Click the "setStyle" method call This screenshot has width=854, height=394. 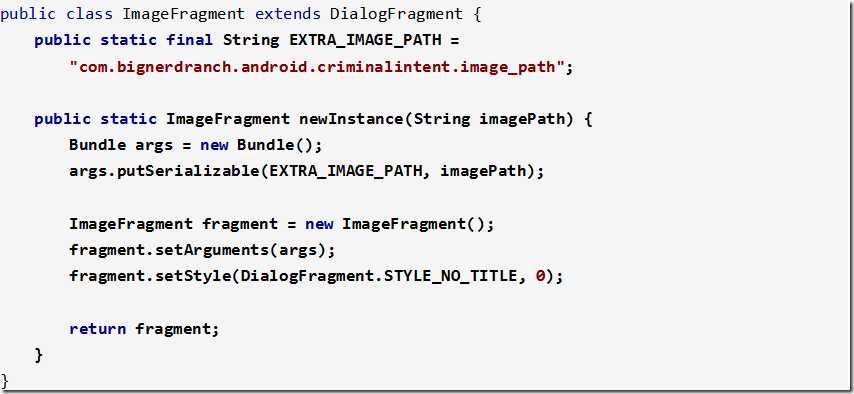[x=193, y=277]
